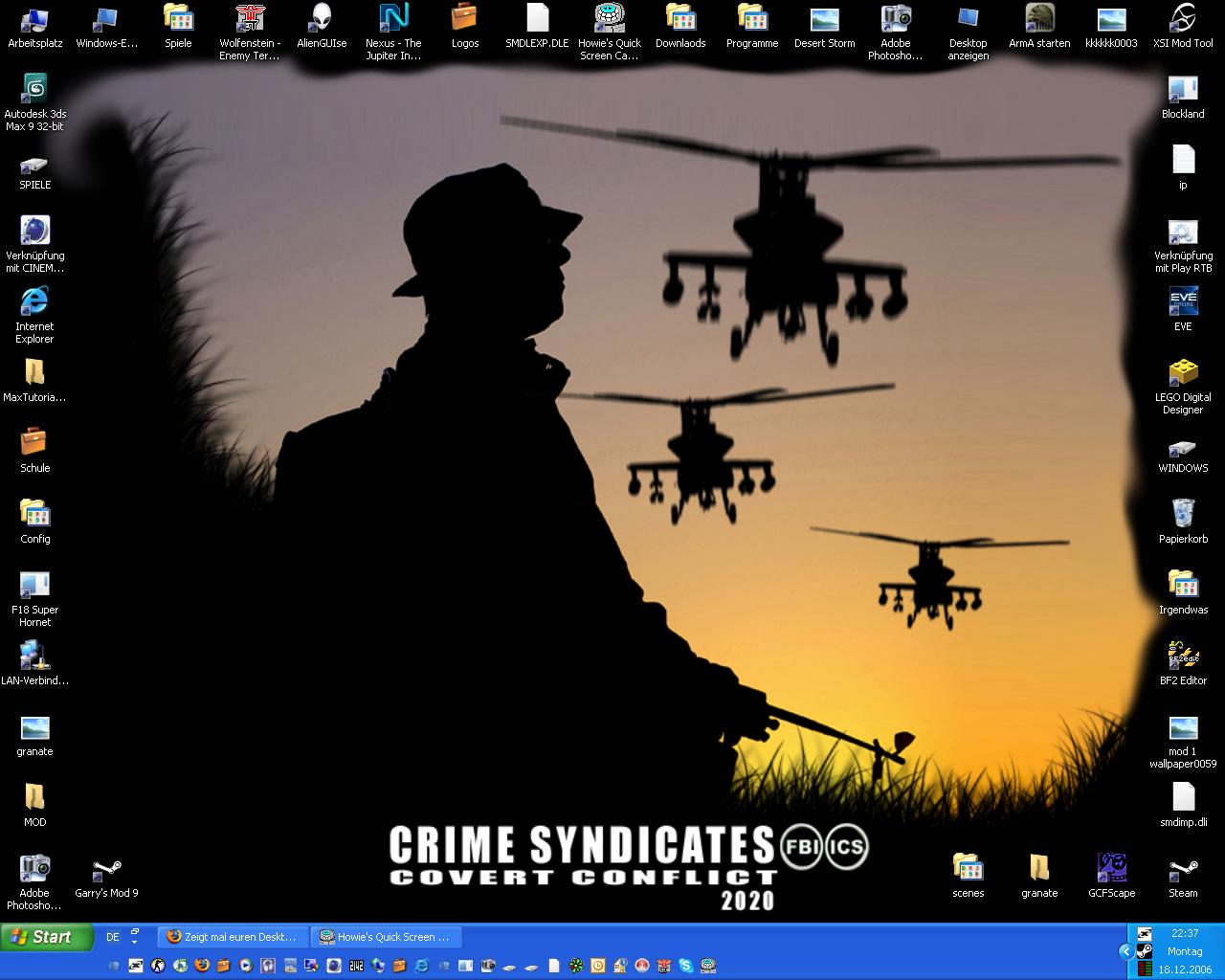Open LEGO Digital Designer
Viewport: 1225px width, 980px height.
point(1183,387)
